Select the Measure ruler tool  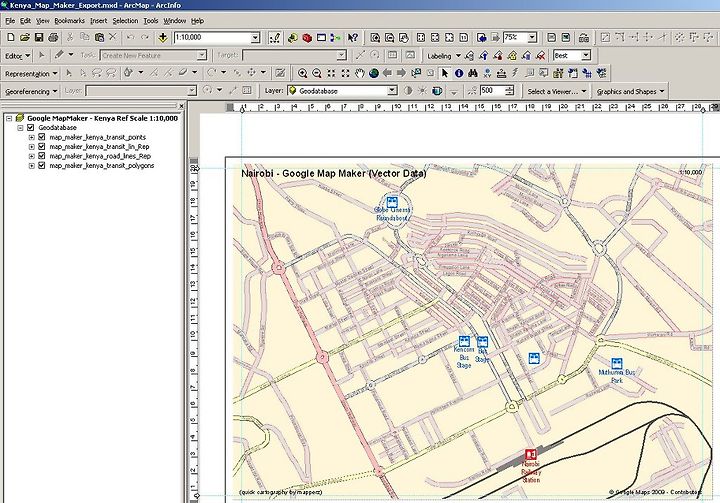(501, 73)
